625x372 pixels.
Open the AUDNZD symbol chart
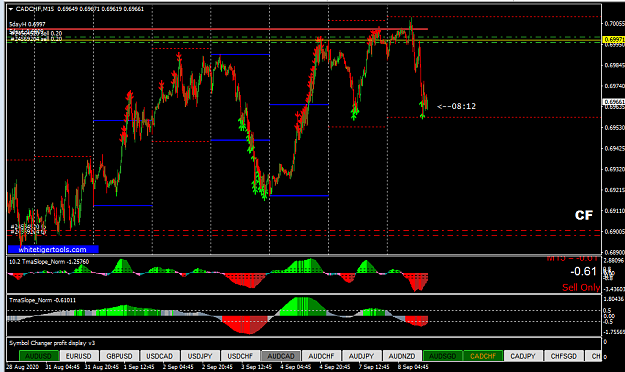tap(402, 356)
